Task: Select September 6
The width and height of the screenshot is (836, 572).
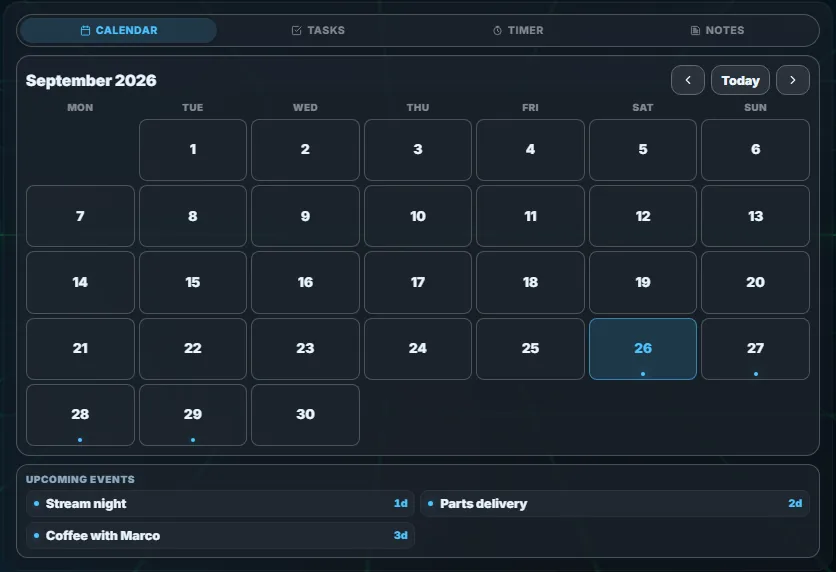Action: click(x=755, y=150)
